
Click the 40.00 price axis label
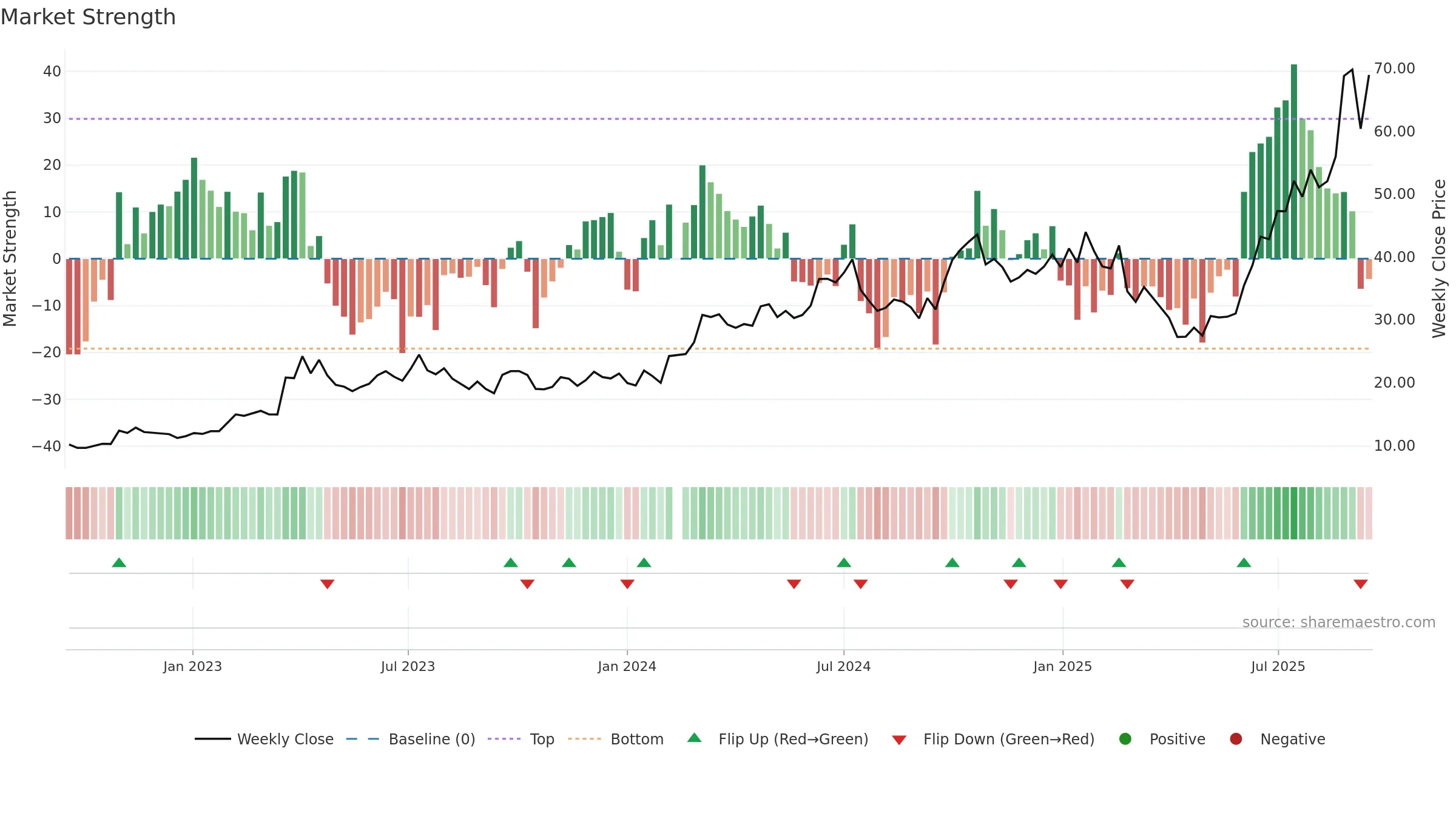1394,257
